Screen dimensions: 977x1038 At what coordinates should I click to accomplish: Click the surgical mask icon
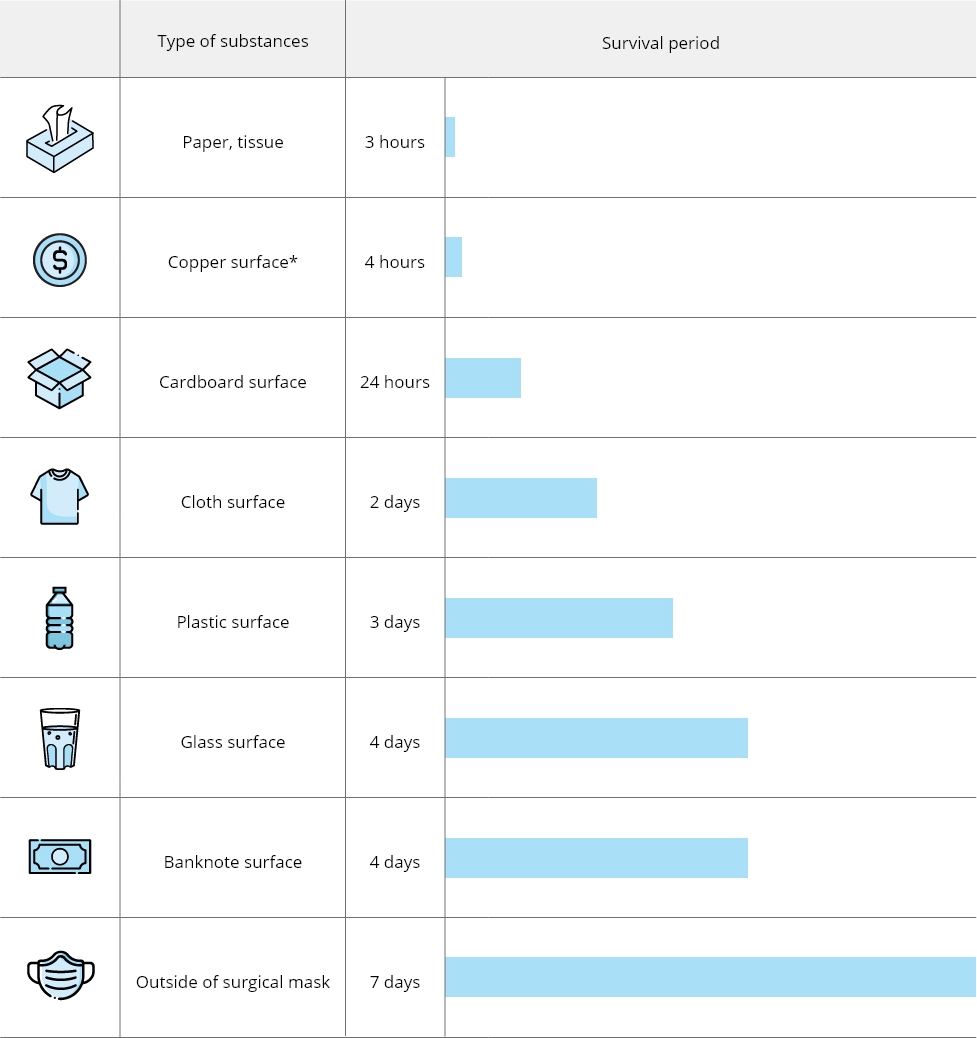tap(60, 975)
